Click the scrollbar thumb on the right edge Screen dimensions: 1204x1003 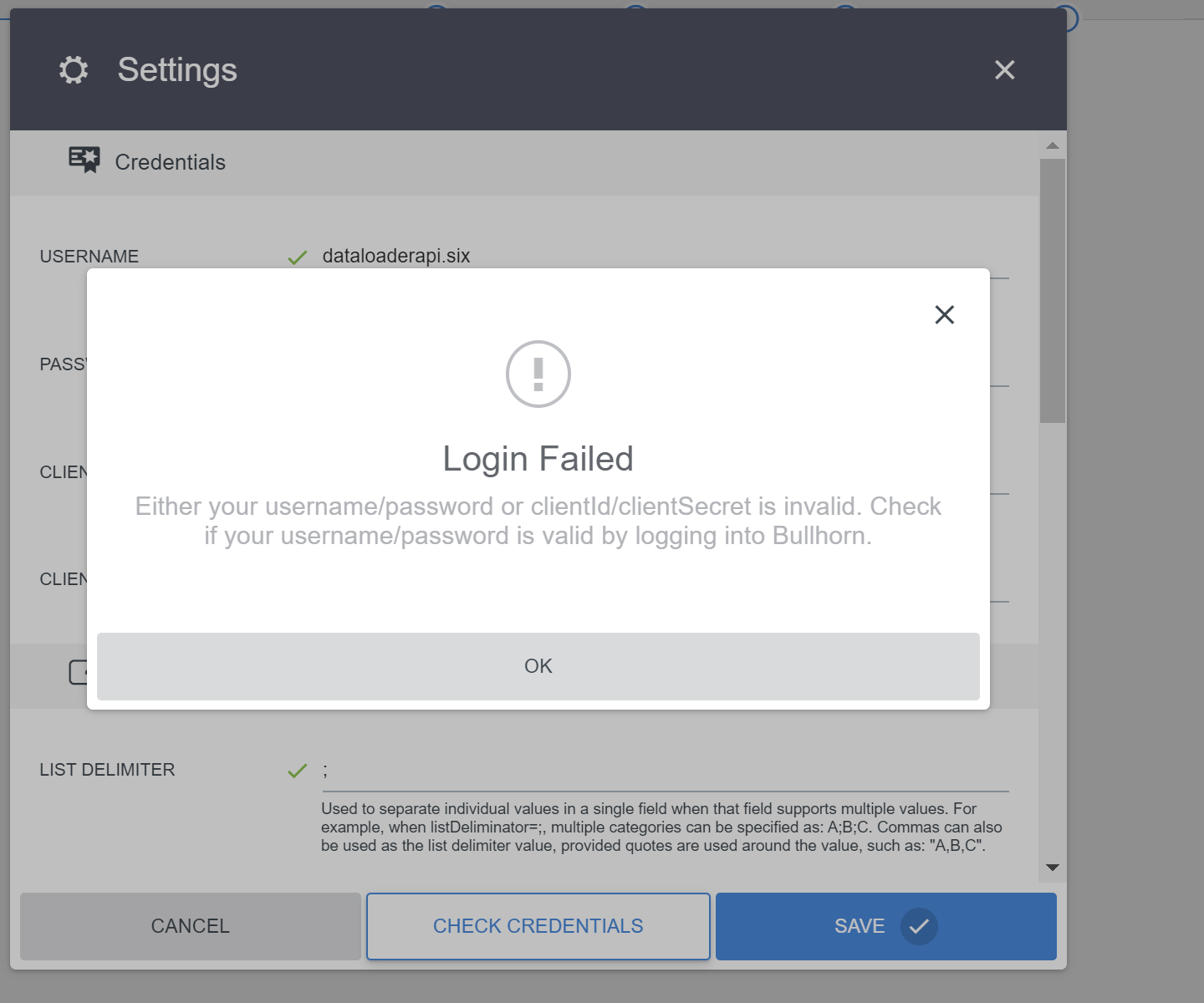tap(1052, 284)
